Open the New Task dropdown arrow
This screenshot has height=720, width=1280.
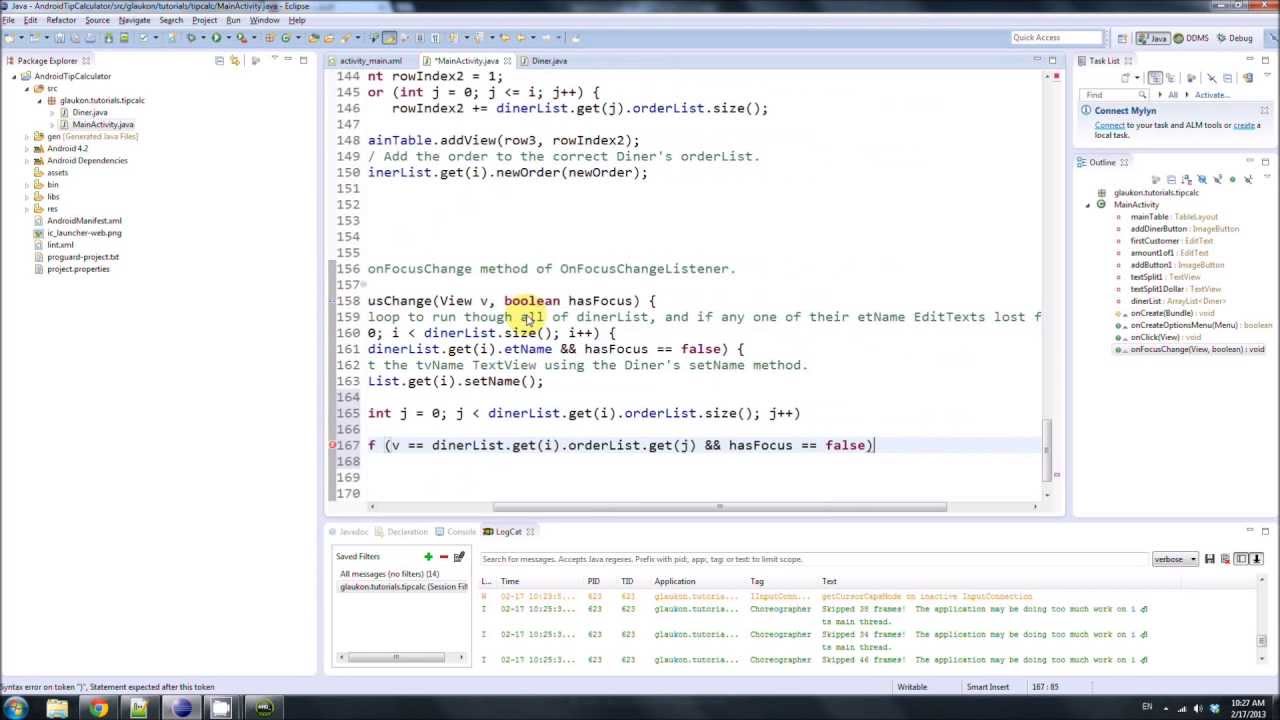pyautogui.click(x=1137, y=78)
